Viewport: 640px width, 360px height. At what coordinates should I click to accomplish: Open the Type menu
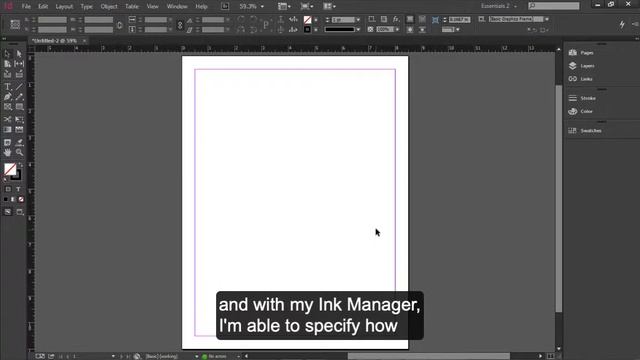87,7
